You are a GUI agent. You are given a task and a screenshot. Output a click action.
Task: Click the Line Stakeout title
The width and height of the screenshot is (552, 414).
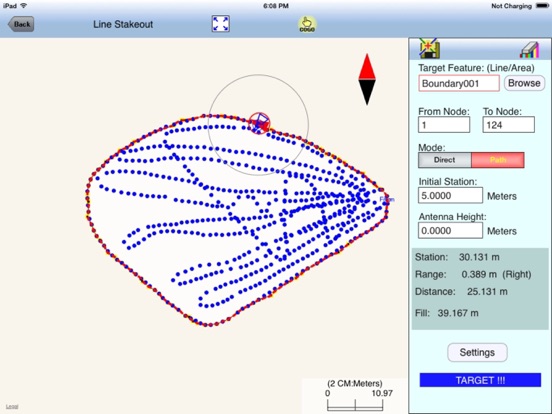tap(123, 24)
